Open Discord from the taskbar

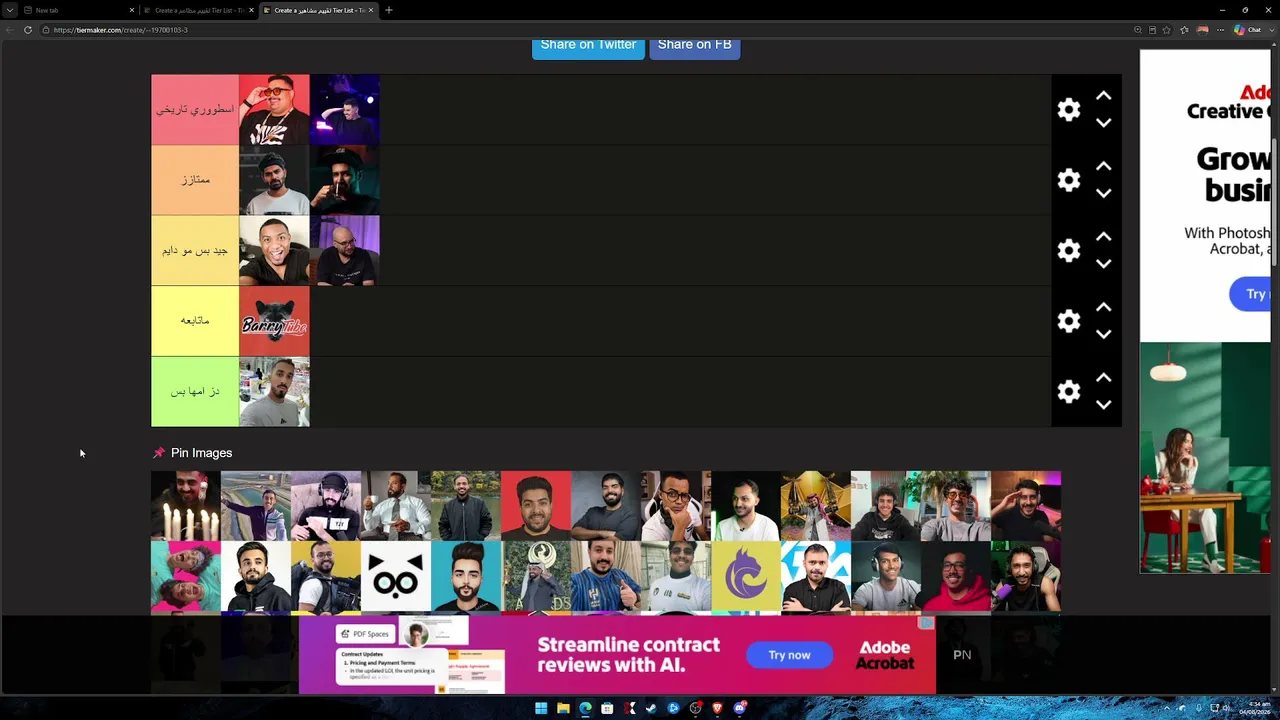click(x=739, y=708)
